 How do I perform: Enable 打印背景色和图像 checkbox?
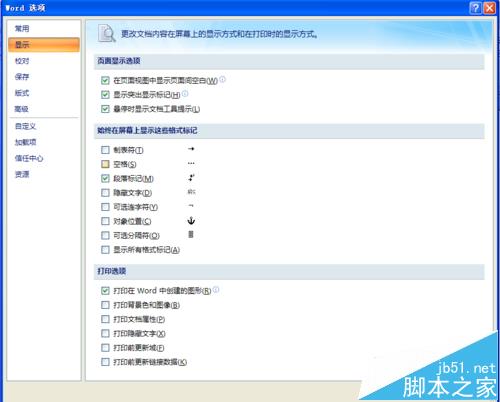tap(105, 305)
